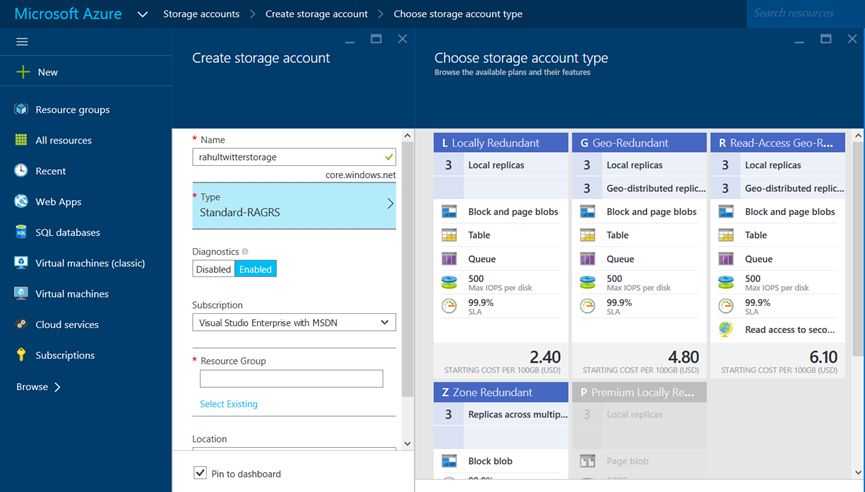Go to Storage accounts breadcrumb
Screen dimensions: 865x492
(x=201, y=14)
